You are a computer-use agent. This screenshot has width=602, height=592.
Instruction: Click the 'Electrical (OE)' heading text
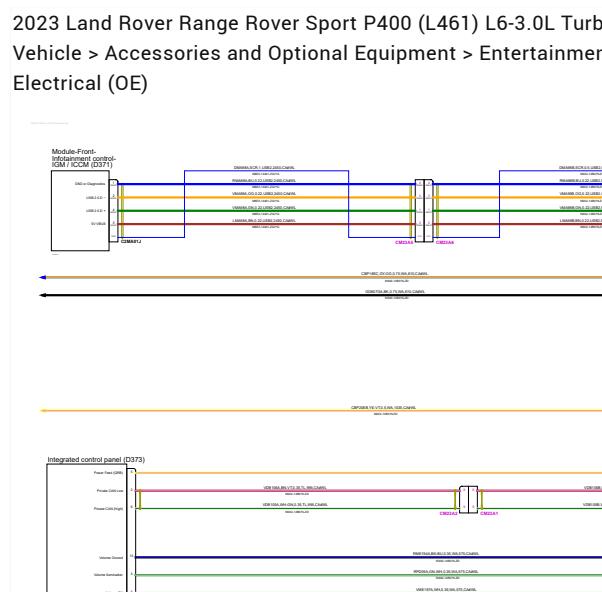(80, 83)
